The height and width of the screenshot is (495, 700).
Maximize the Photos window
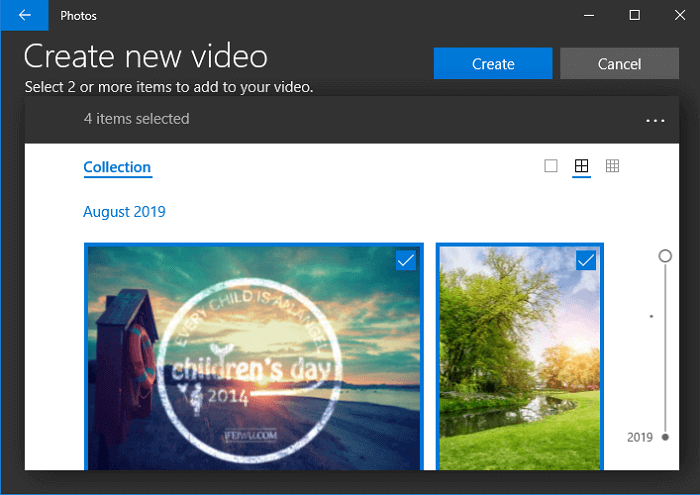pyautogui.click(x=634, y=16)
